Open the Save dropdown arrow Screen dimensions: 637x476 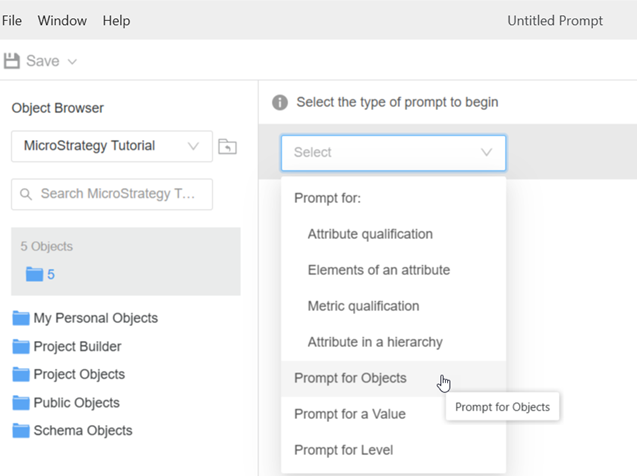[72, 62]
